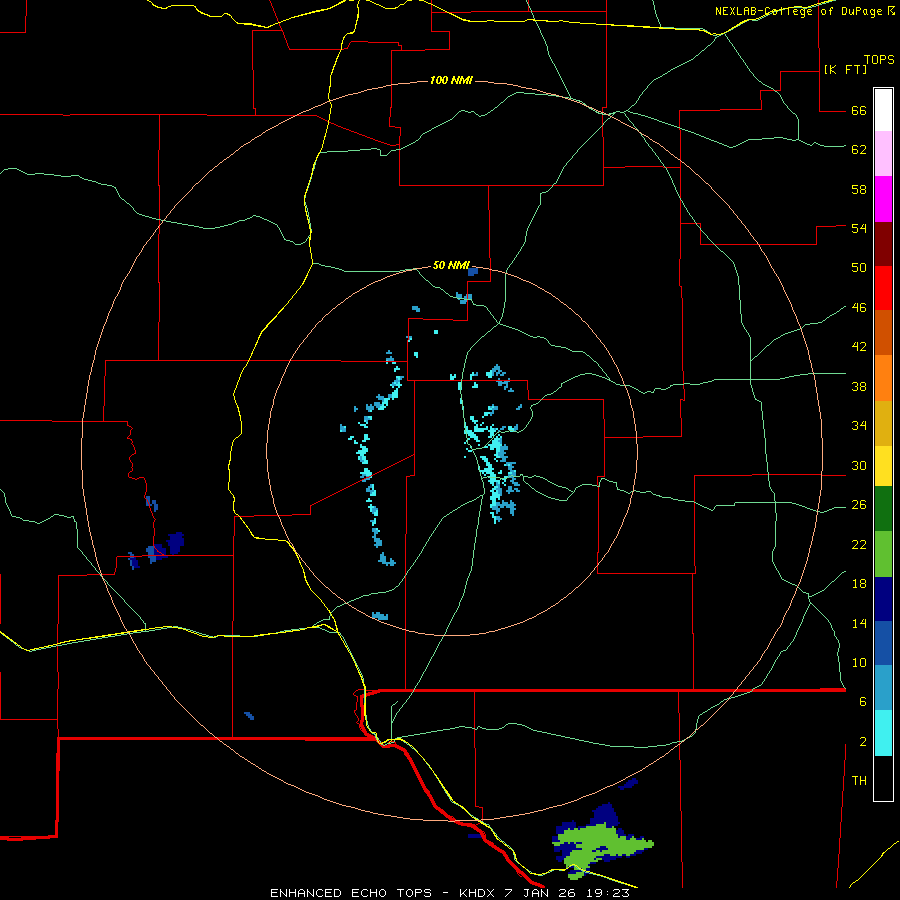The image size is (900, 900).
Task: Click the "54" scale label
Action: click(x=859, y=228)
